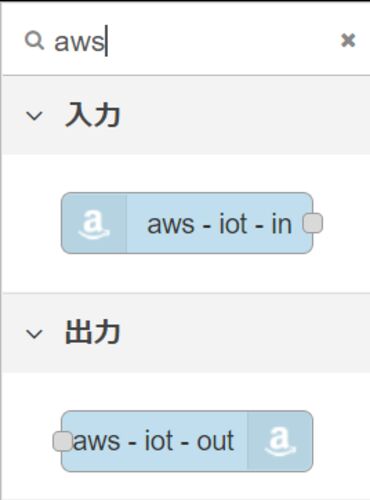Click the magnifier search icon
The width and height of the screenshot is (370, 500).
[x=34, y=41]
